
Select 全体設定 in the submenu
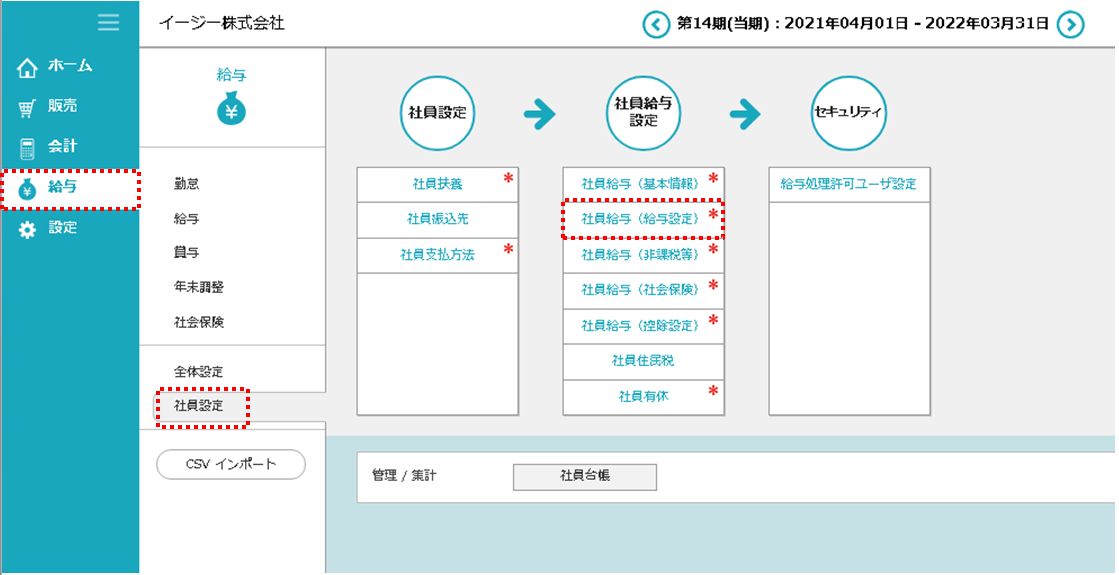coord(199,371)
